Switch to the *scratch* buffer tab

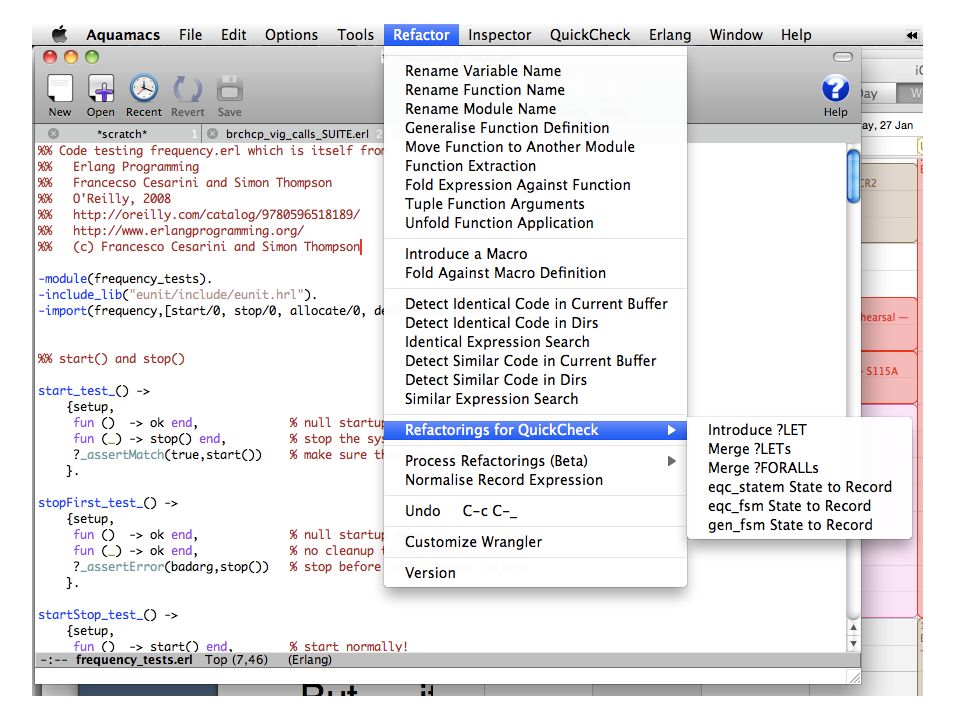click(x=122, y=134)
